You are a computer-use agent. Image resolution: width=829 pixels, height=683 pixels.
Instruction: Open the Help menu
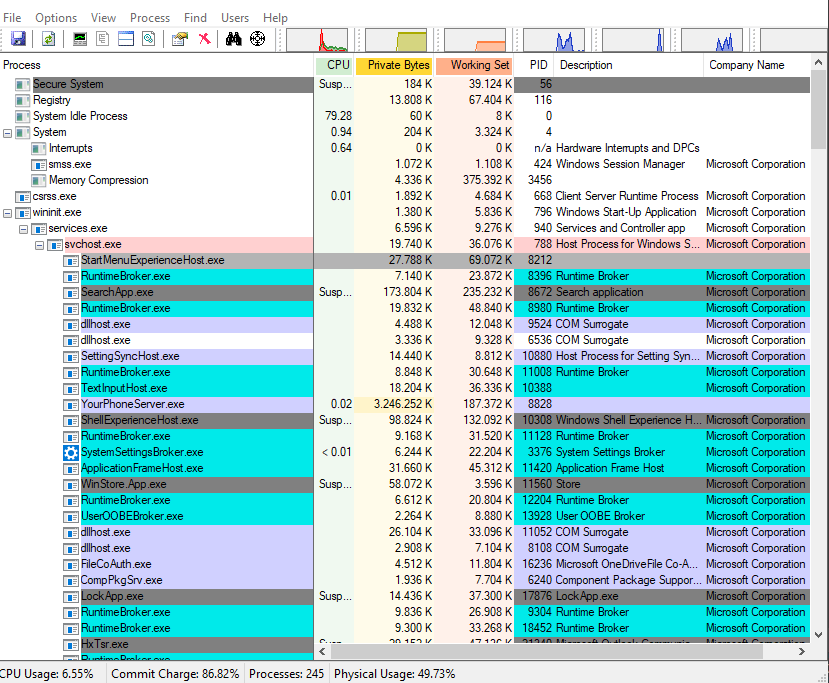(275, 17)
